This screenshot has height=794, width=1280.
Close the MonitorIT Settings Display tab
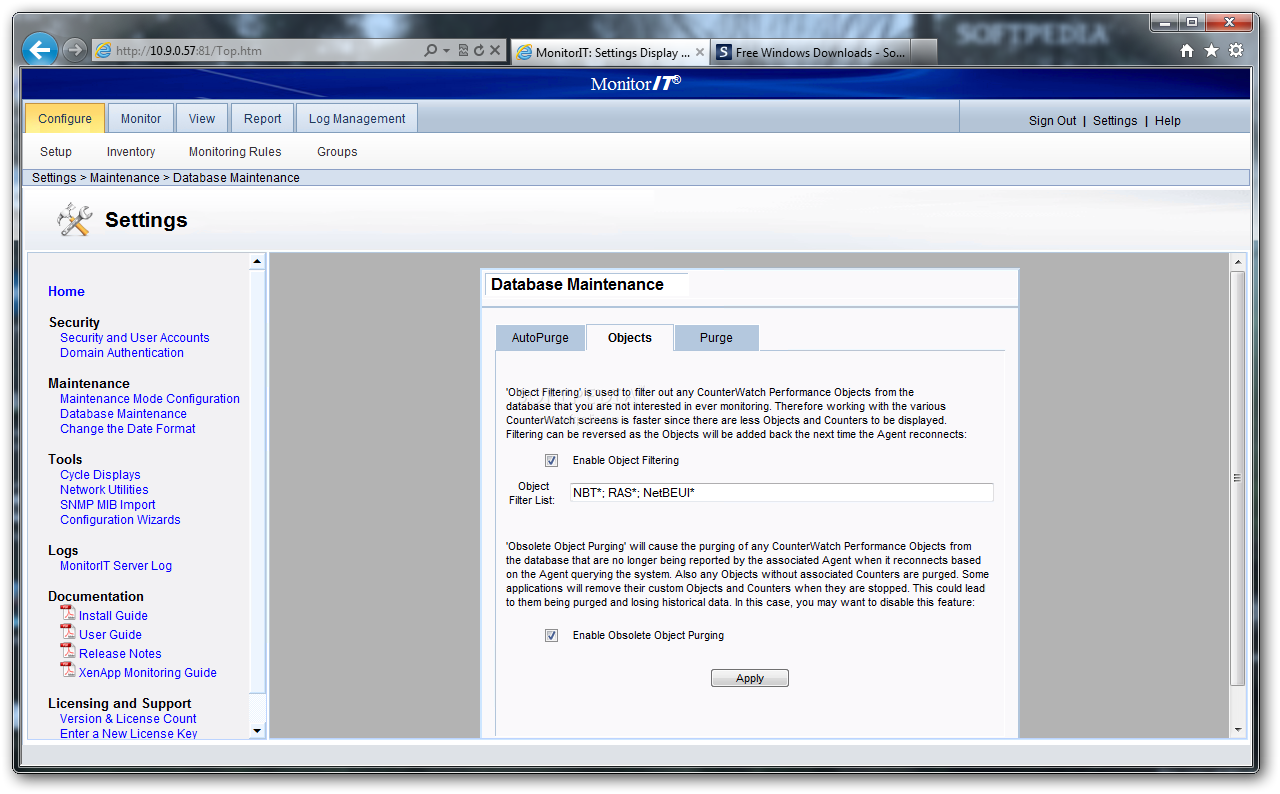[700, 53]
